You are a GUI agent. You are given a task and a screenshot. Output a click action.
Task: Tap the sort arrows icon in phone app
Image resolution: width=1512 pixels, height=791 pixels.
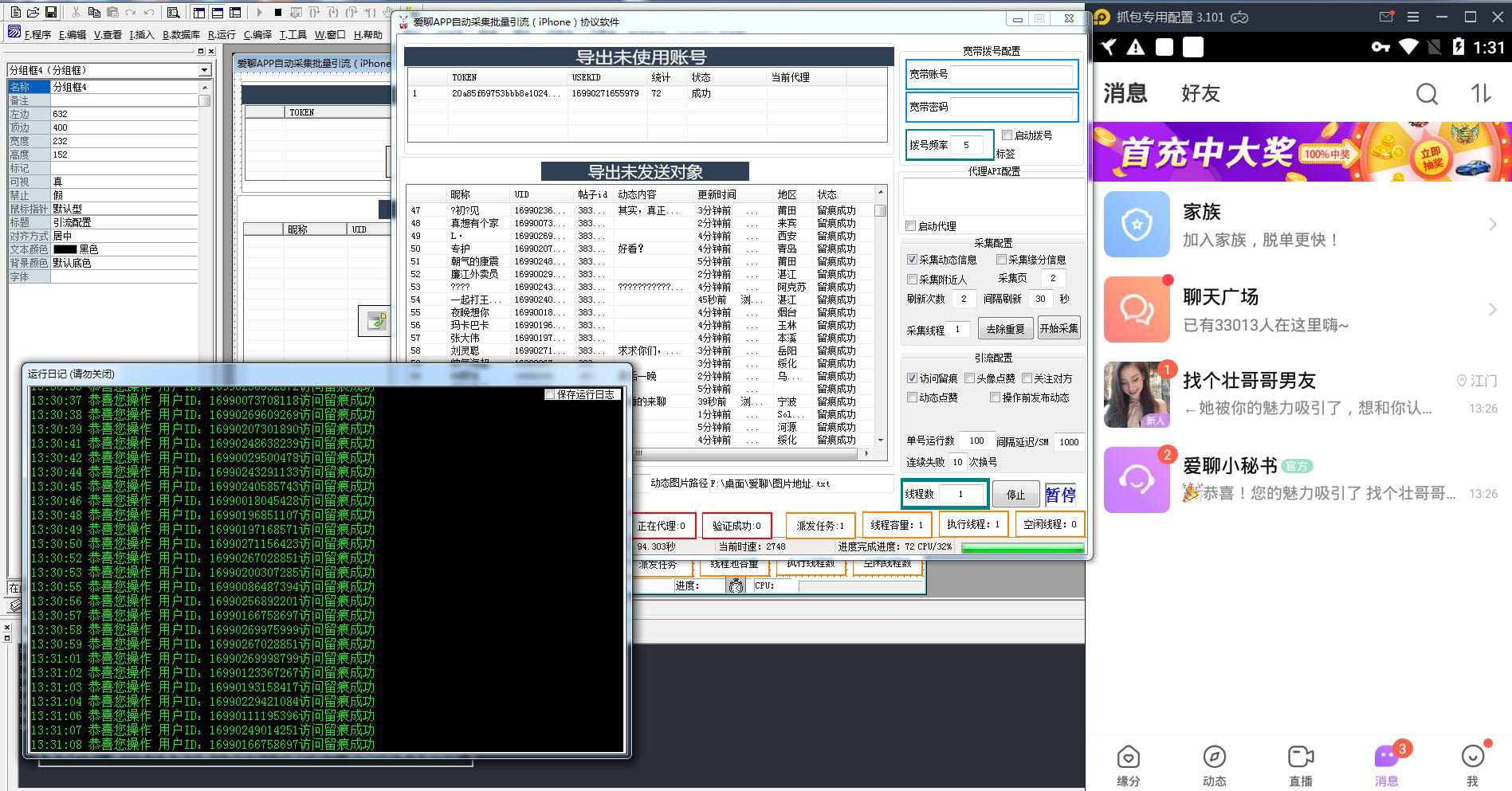coord(1481,93)
